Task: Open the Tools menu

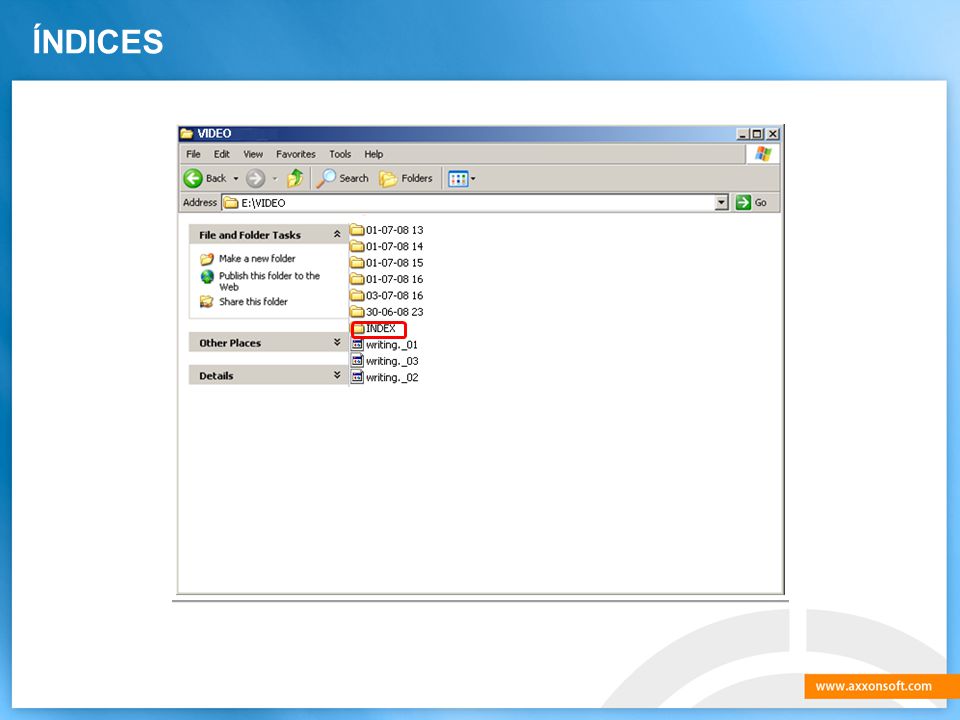Action: (340, 154)
